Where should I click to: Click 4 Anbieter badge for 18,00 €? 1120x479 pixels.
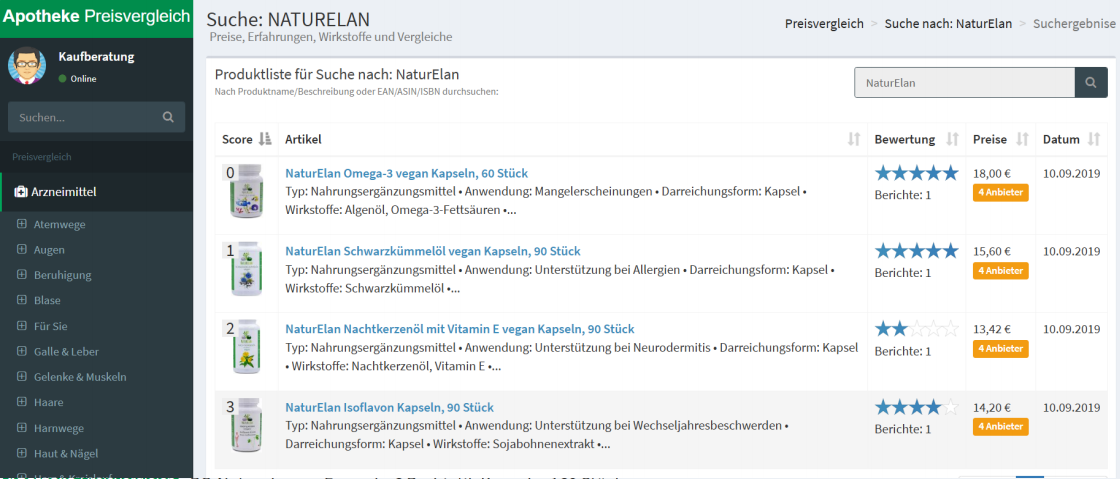[x=1001, y=193]
